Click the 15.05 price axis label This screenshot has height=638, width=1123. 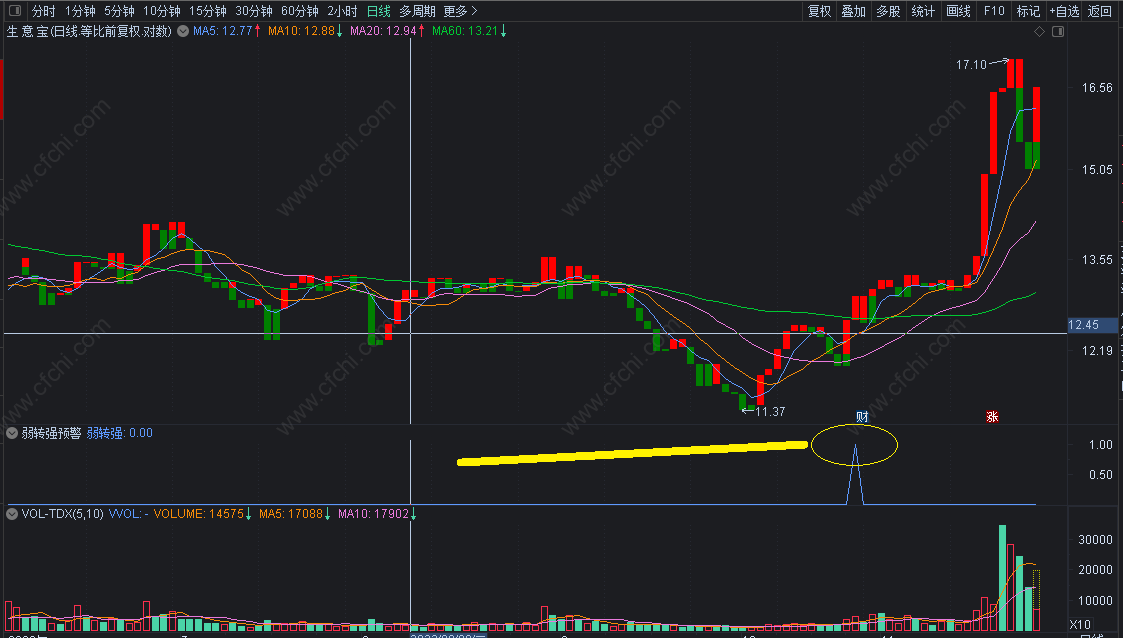point(1097,170)
